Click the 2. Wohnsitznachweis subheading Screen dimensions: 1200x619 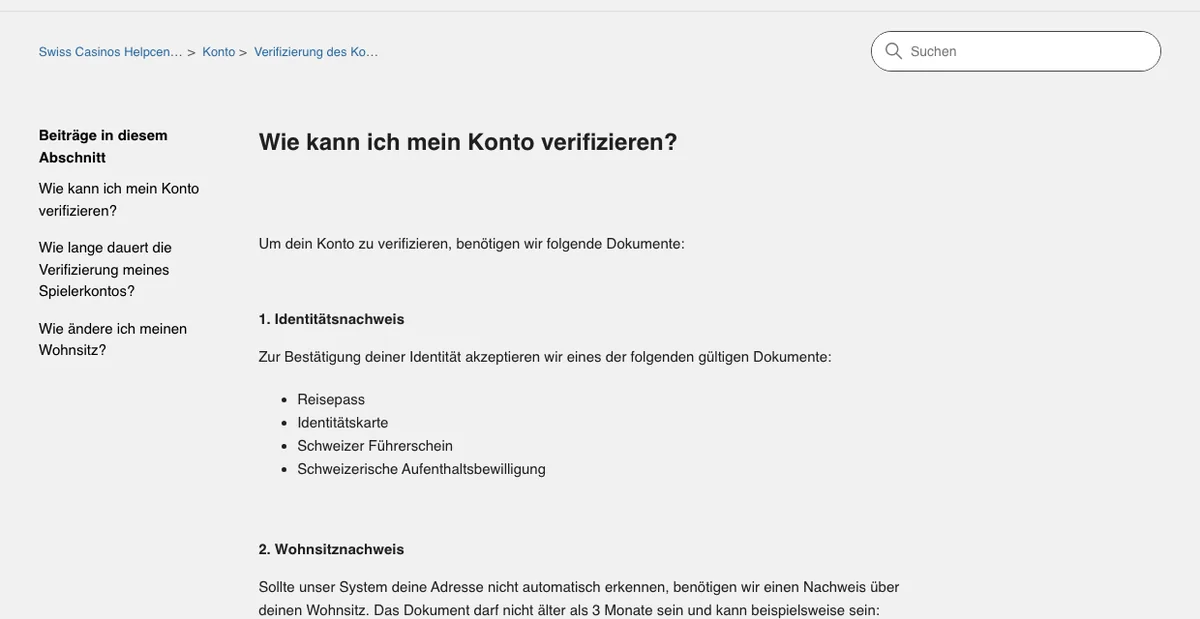pos(332,549)
